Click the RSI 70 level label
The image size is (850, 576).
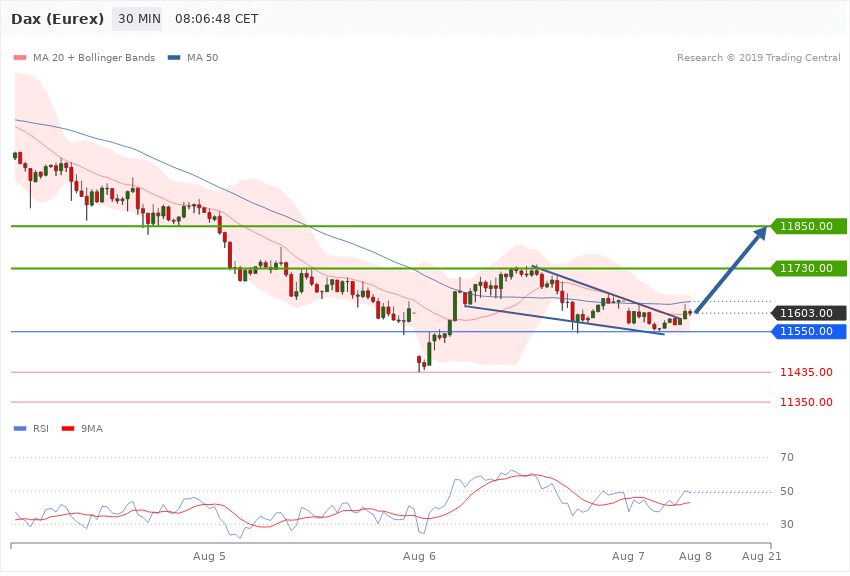(x=787, y=457)
